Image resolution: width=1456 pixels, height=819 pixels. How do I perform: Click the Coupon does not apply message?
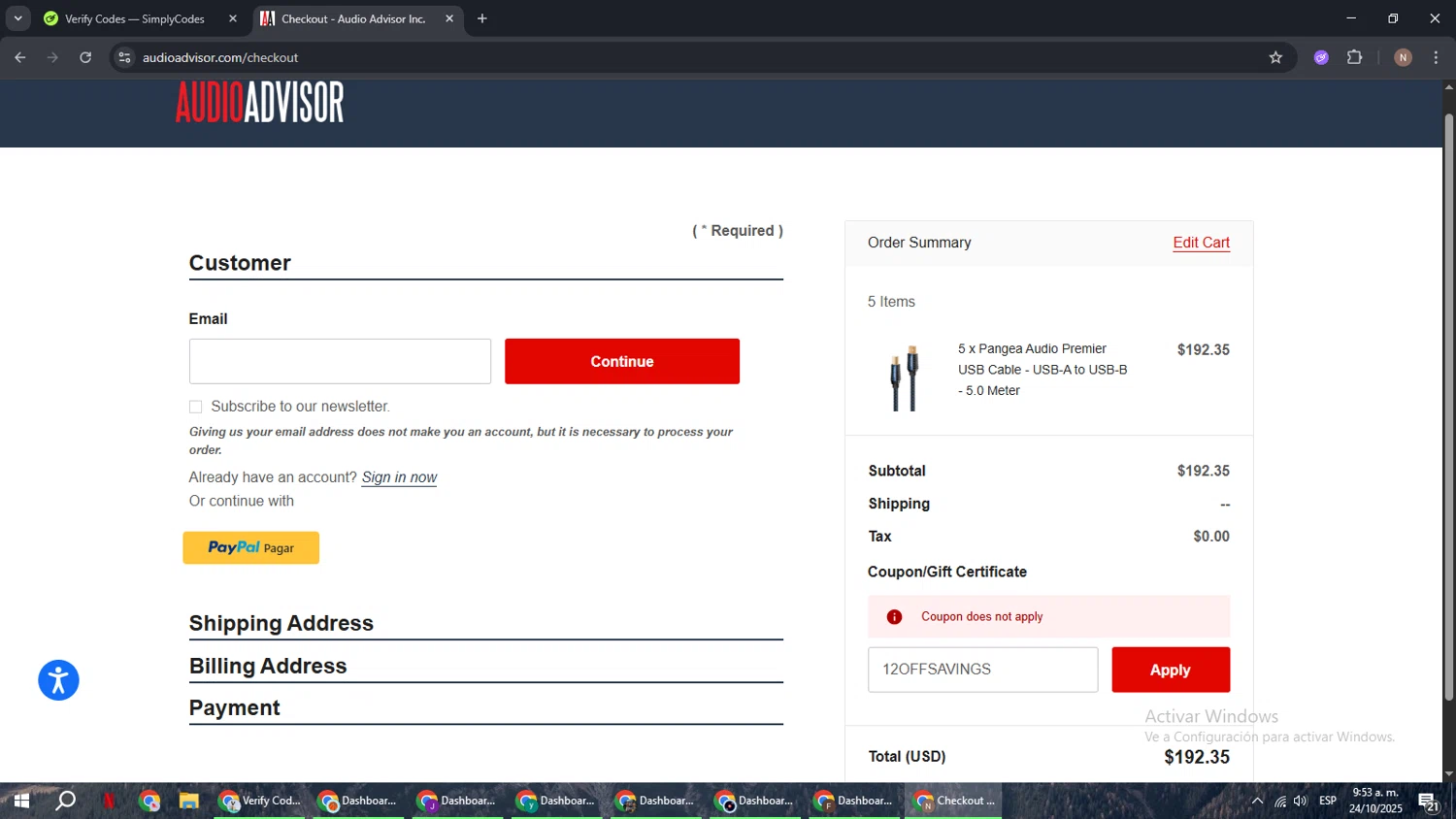pyautogui.click(x=981, y=617)
